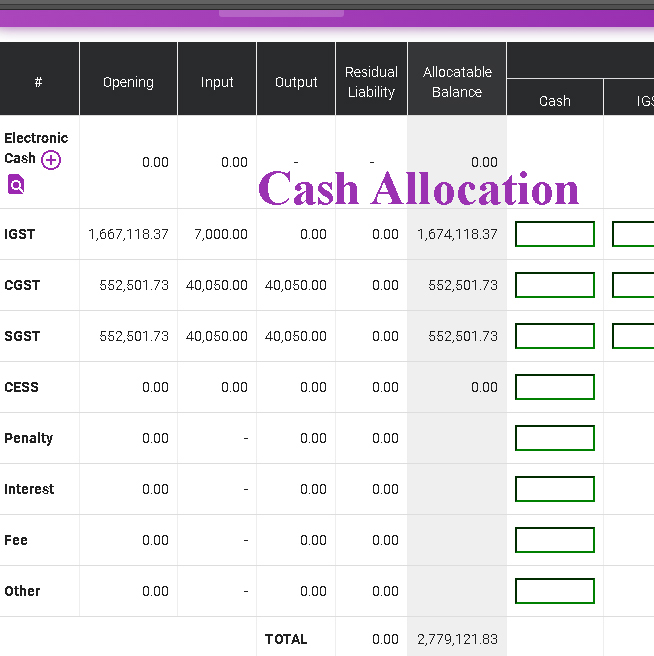Select the CESS row label
Screen dimensions: 654x656
point(21,387)
